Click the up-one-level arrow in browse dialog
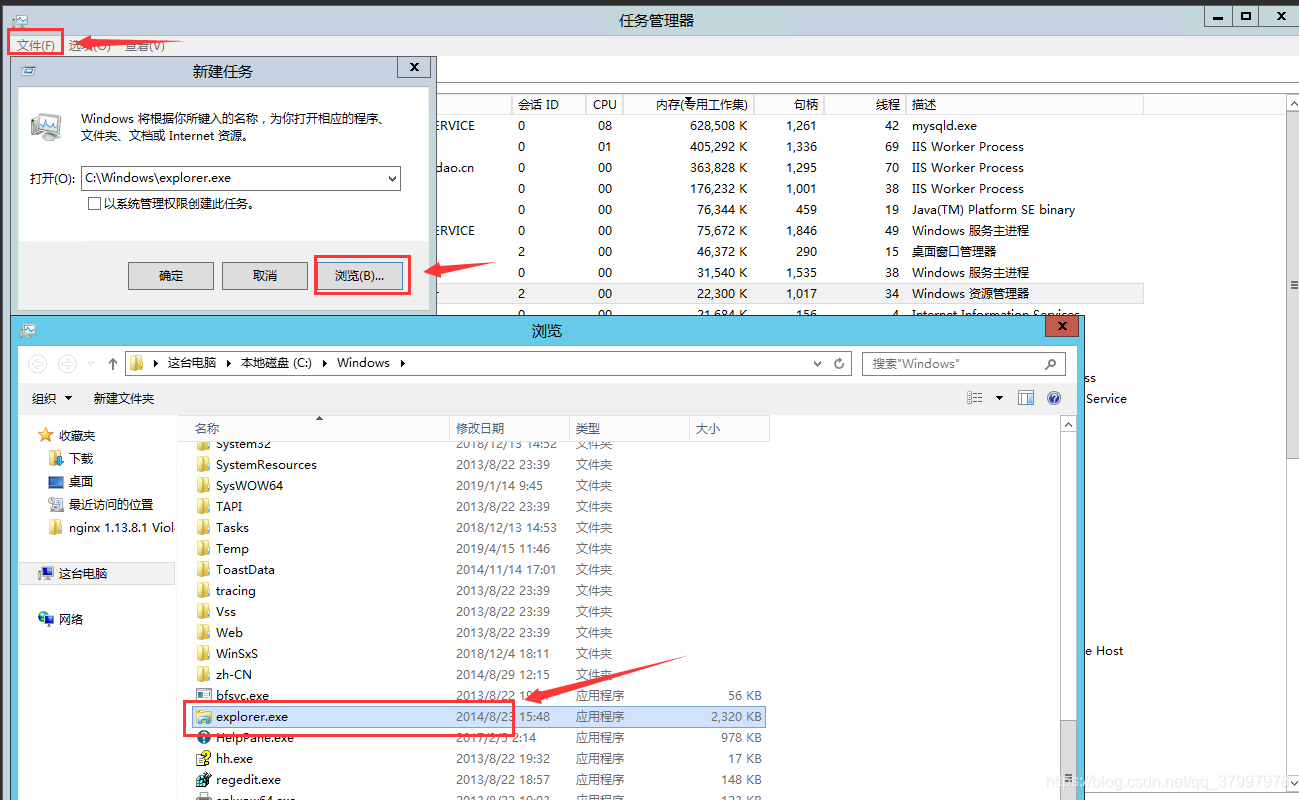1299x800 pixels. coord(113,364)
